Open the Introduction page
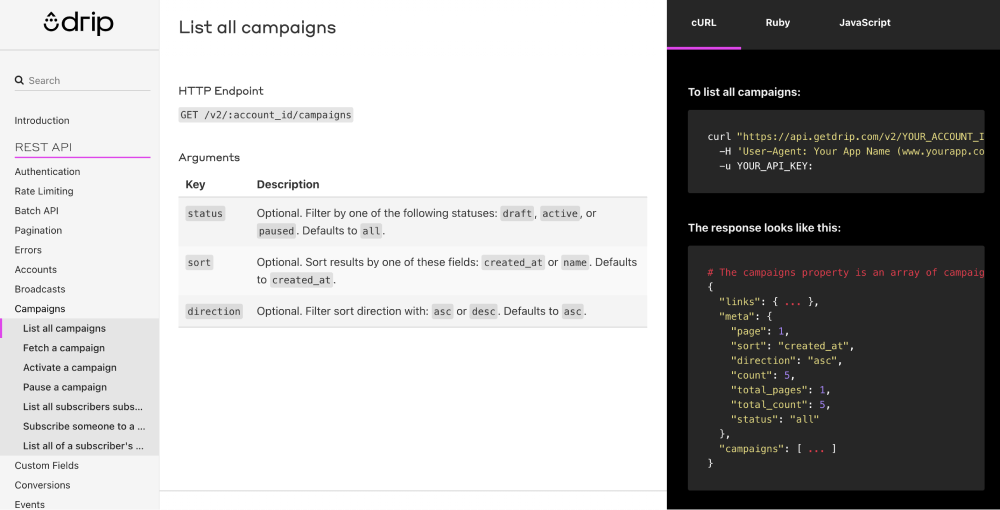Viewport: 1000px width, 510px height. point(42,121)
